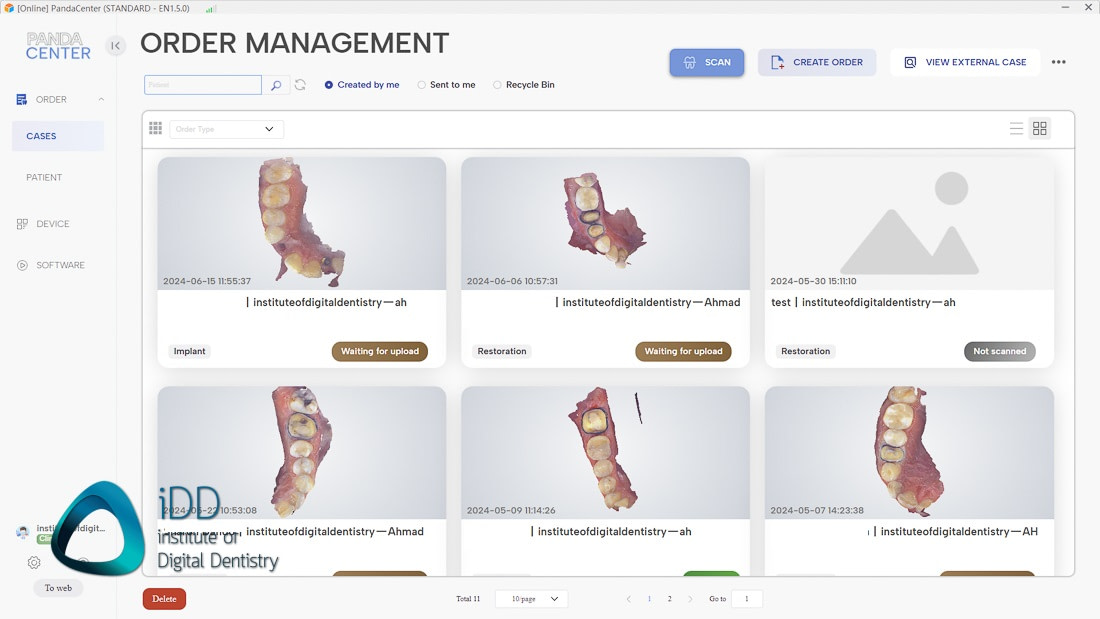Click the search magnifier icon
Image resolution: width=1100 pixels, height=619 pixels.
(277, 85)
